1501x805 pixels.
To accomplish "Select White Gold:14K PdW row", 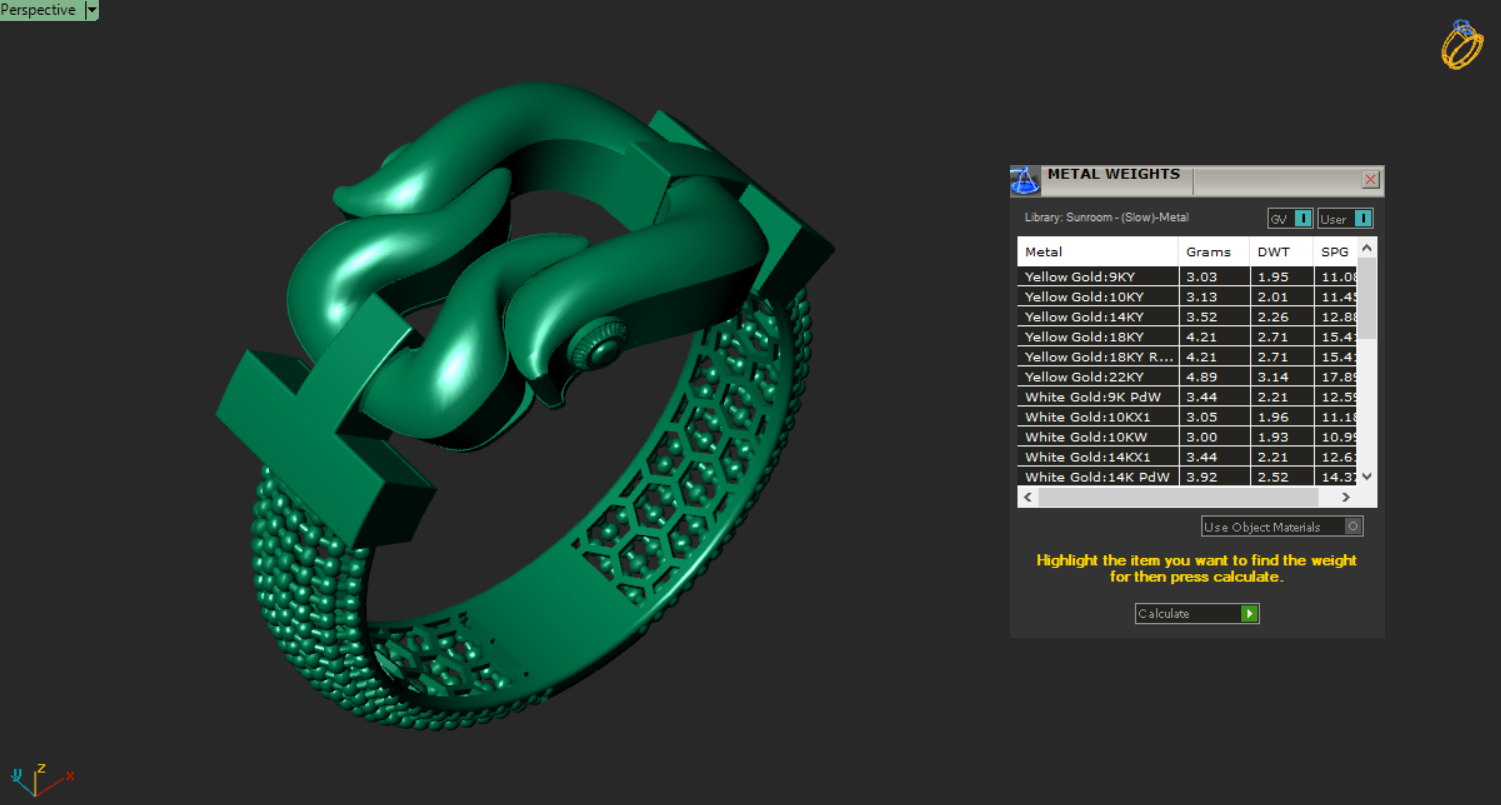I will (x=1097, y=477).
